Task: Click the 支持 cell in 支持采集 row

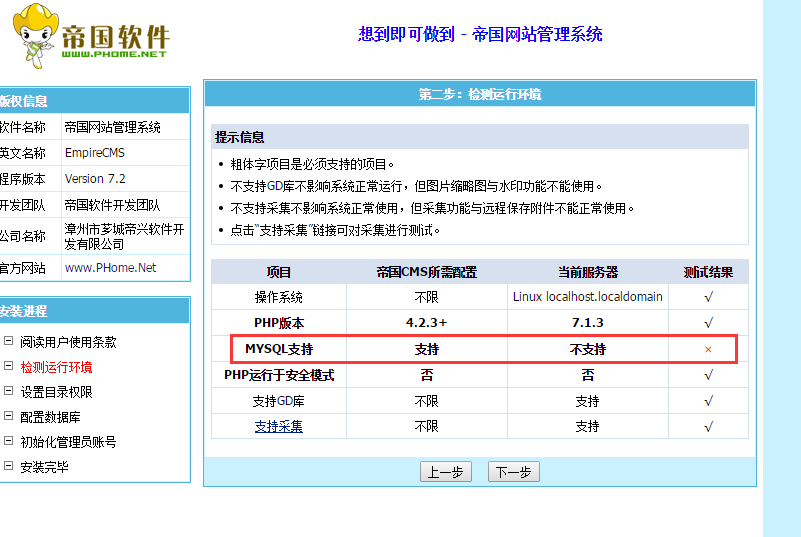Action: tap(587, 426)
